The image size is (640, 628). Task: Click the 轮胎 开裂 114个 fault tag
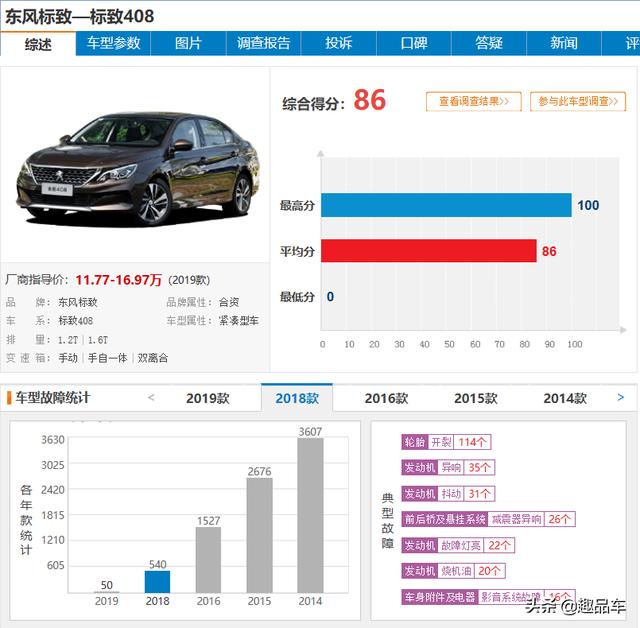tap(446, 442)
